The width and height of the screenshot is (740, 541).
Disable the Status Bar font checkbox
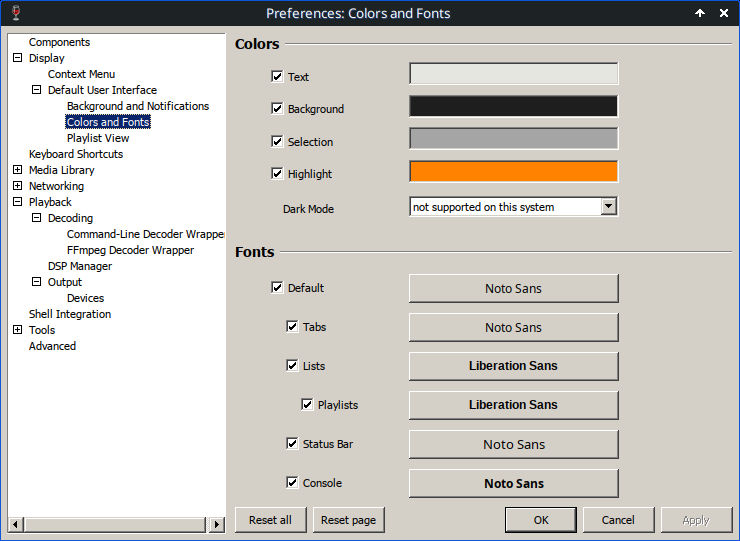pos(292,443)
